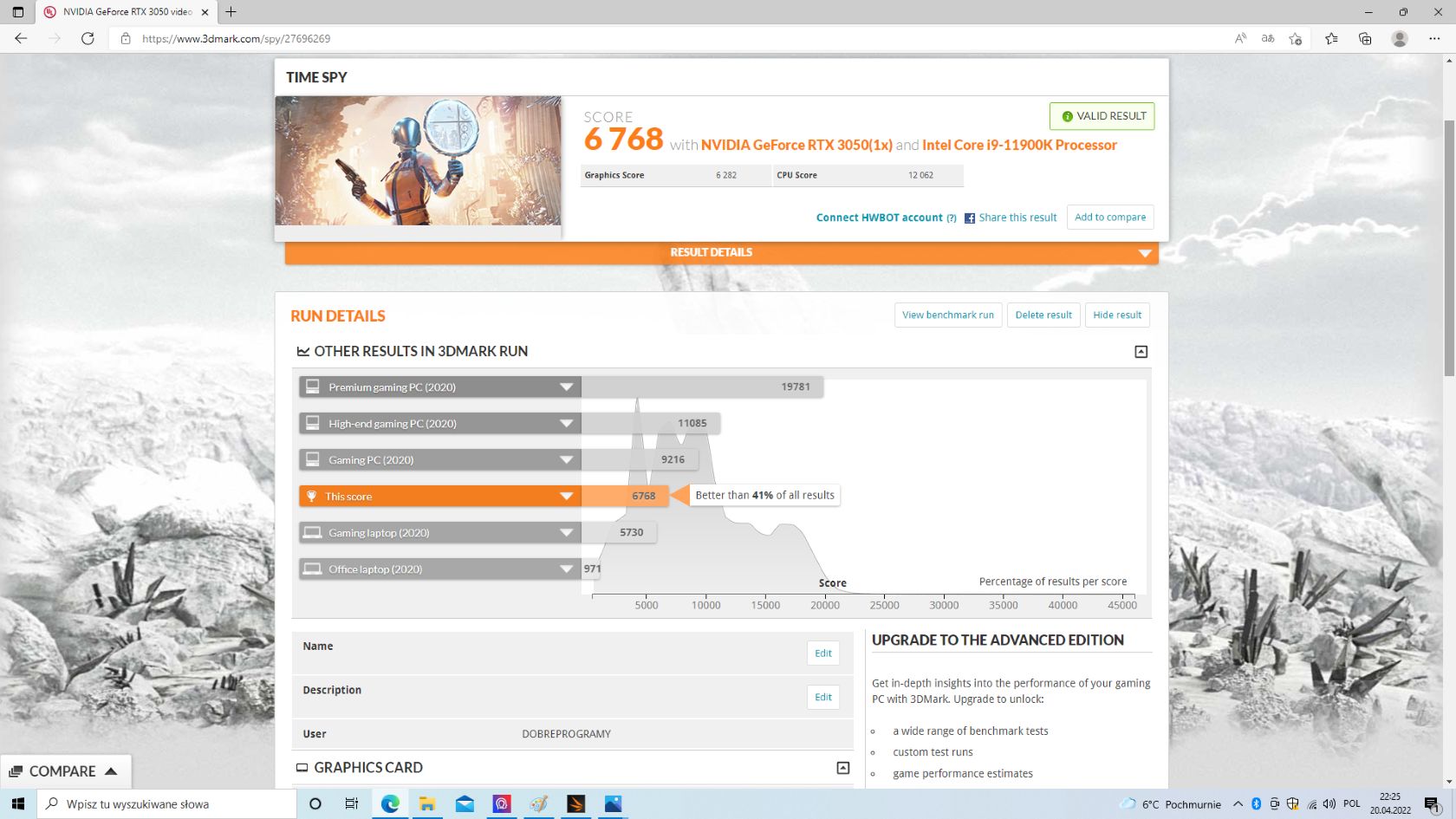The width and height of the screenshot is (1456, 819).
Task: Expand the This score dropdown
Action: point(567,496)
